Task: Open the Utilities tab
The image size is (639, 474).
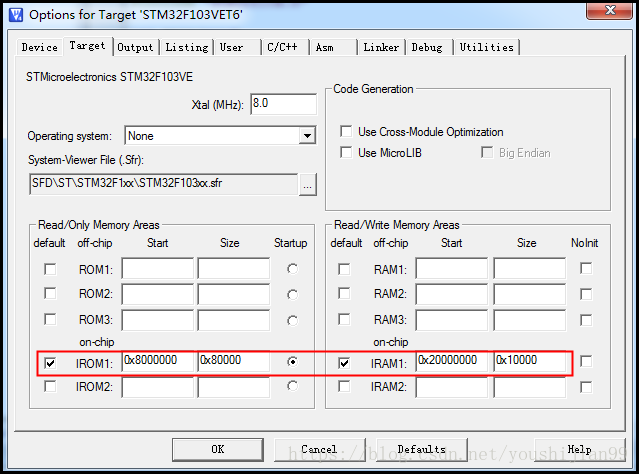Action: pyautogui.click(x=487, y=47)
